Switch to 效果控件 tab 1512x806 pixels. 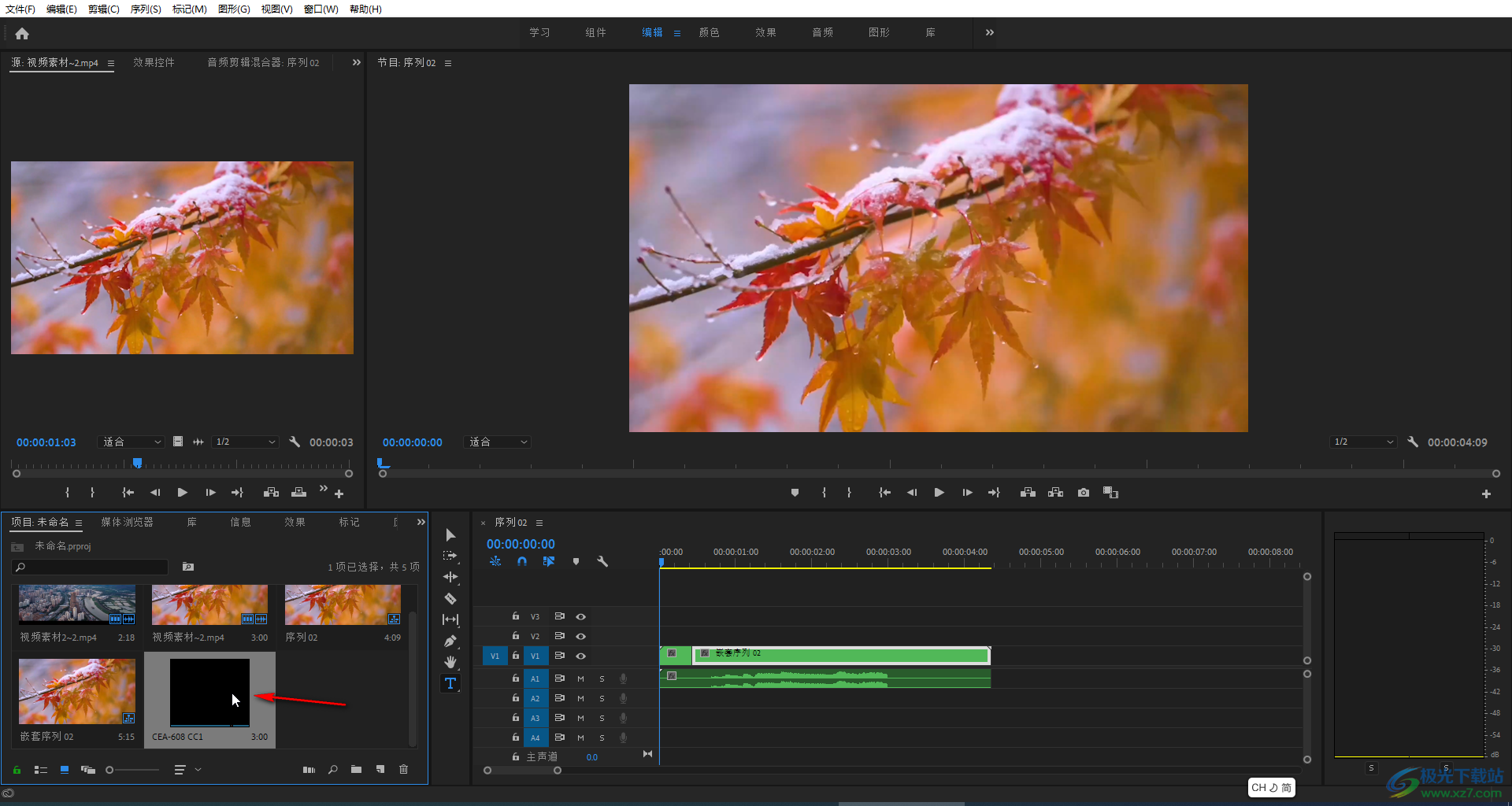coord(154,62)
